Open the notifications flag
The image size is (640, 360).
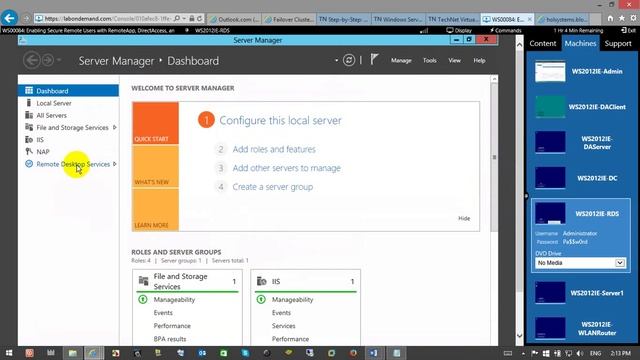point(374,60)
